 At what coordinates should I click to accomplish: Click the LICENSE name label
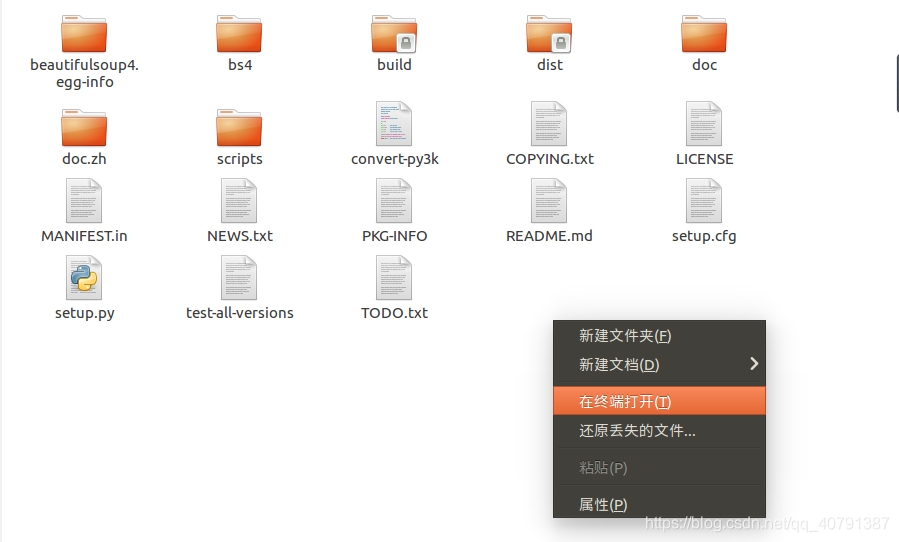(x=704, y=159)
